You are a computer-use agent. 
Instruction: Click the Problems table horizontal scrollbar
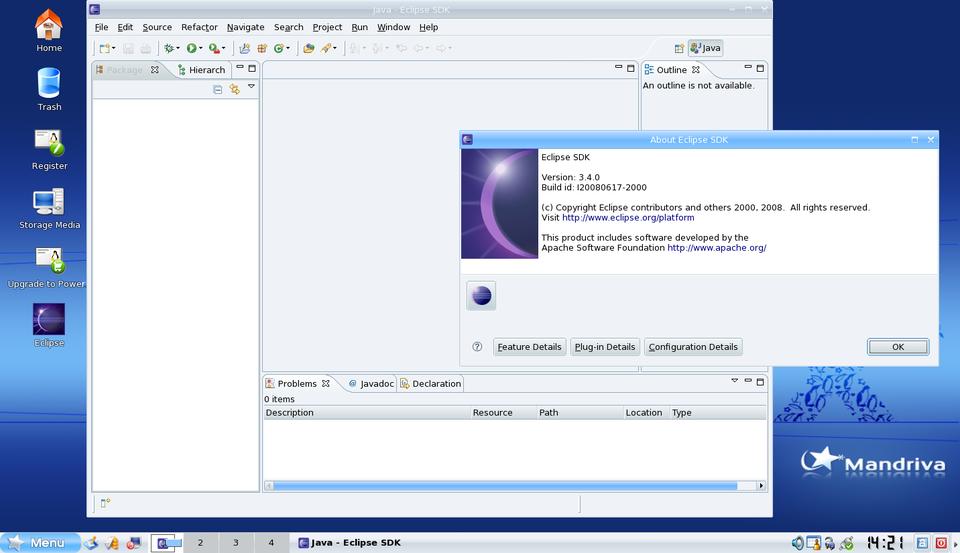coord(505,486)
